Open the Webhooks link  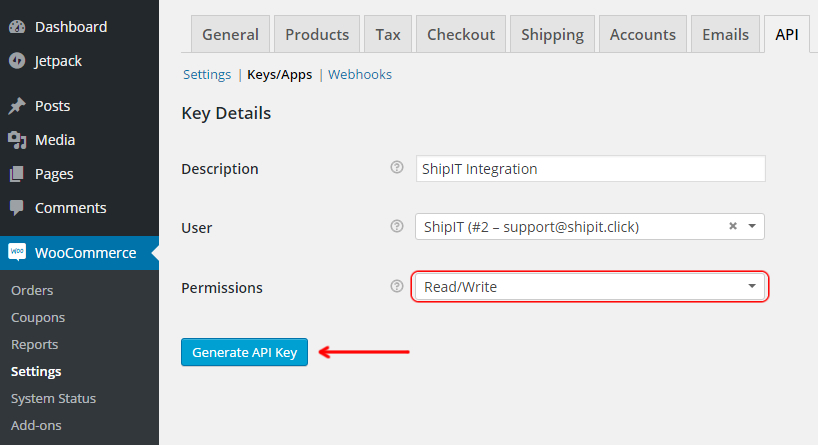click(360, 75)
